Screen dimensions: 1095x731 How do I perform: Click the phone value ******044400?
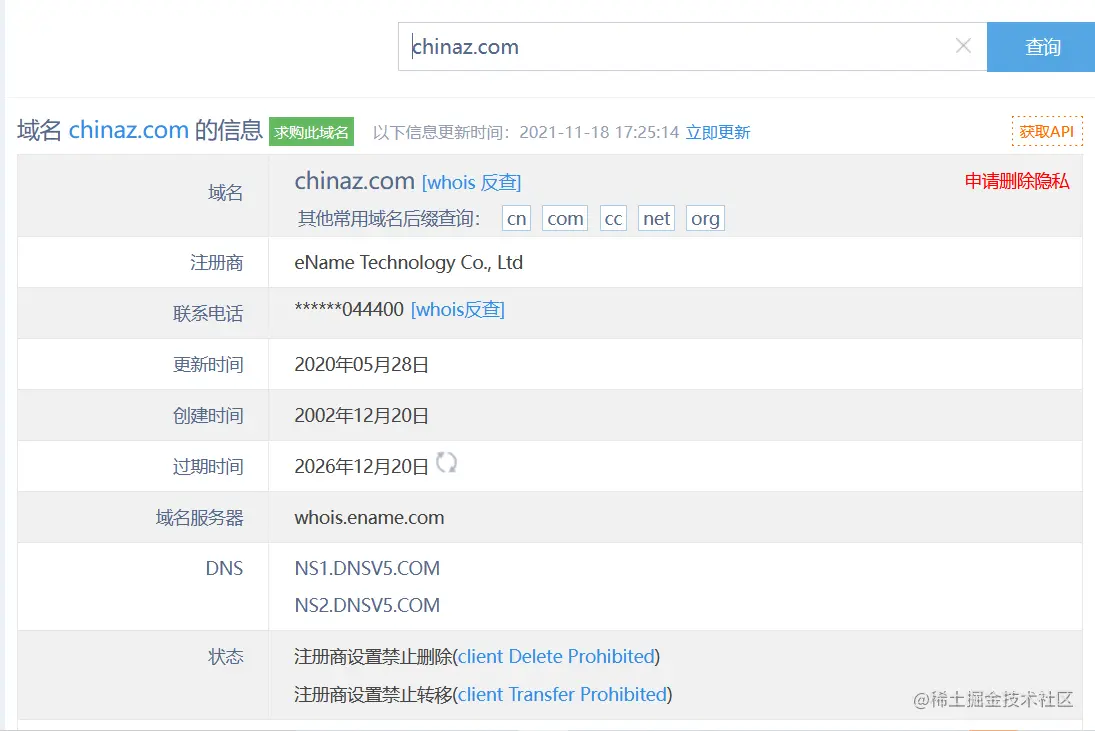coord(349,309)
